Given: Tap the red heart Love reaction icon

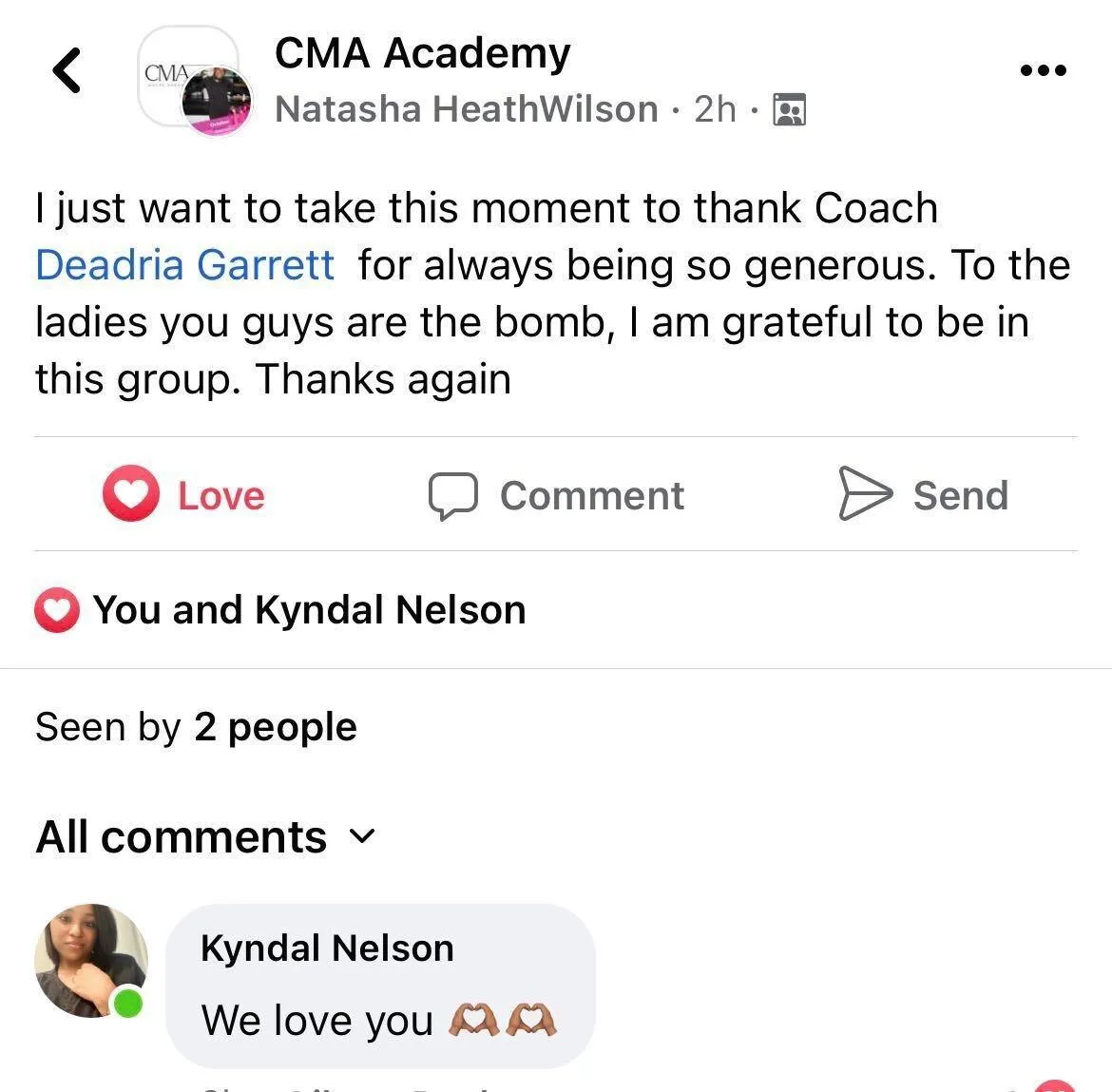Looking at the screenshot, I should point(131,493).
